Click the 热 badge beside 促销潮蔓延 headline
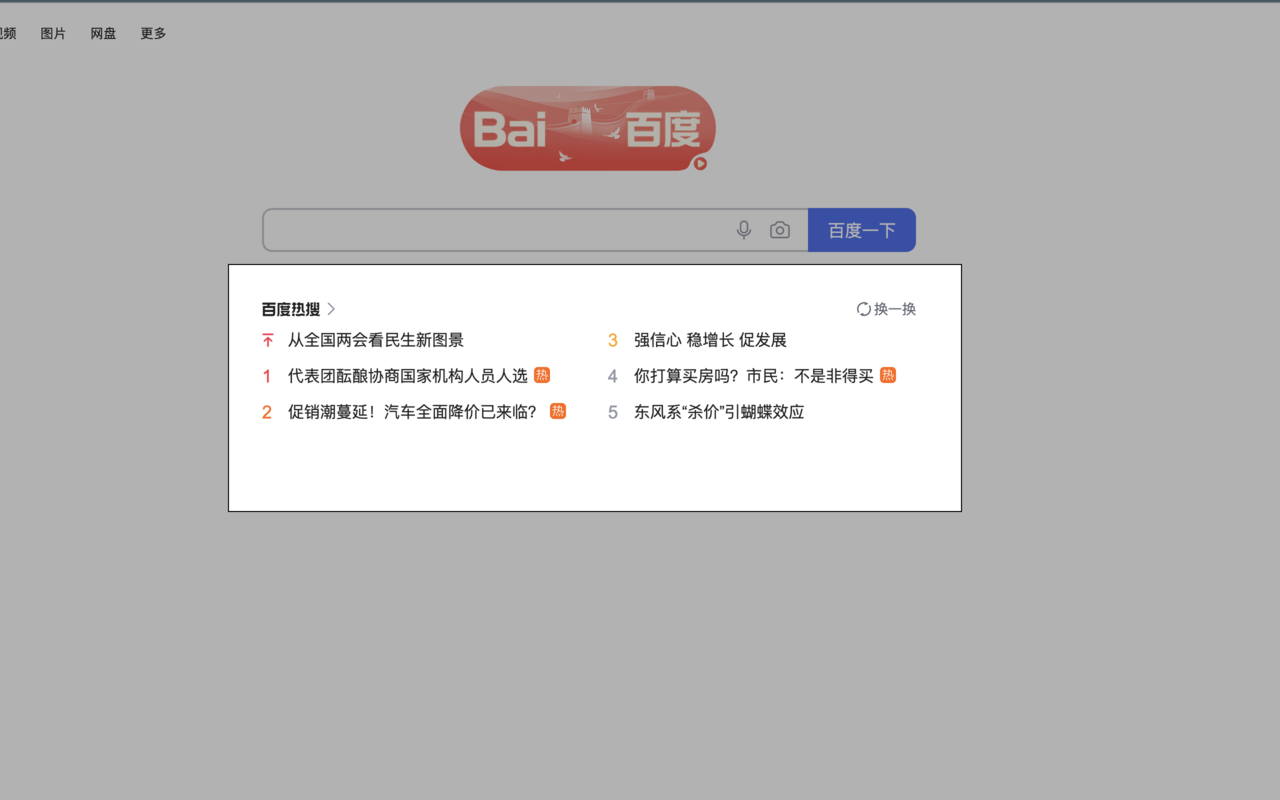 coord(558,411)
